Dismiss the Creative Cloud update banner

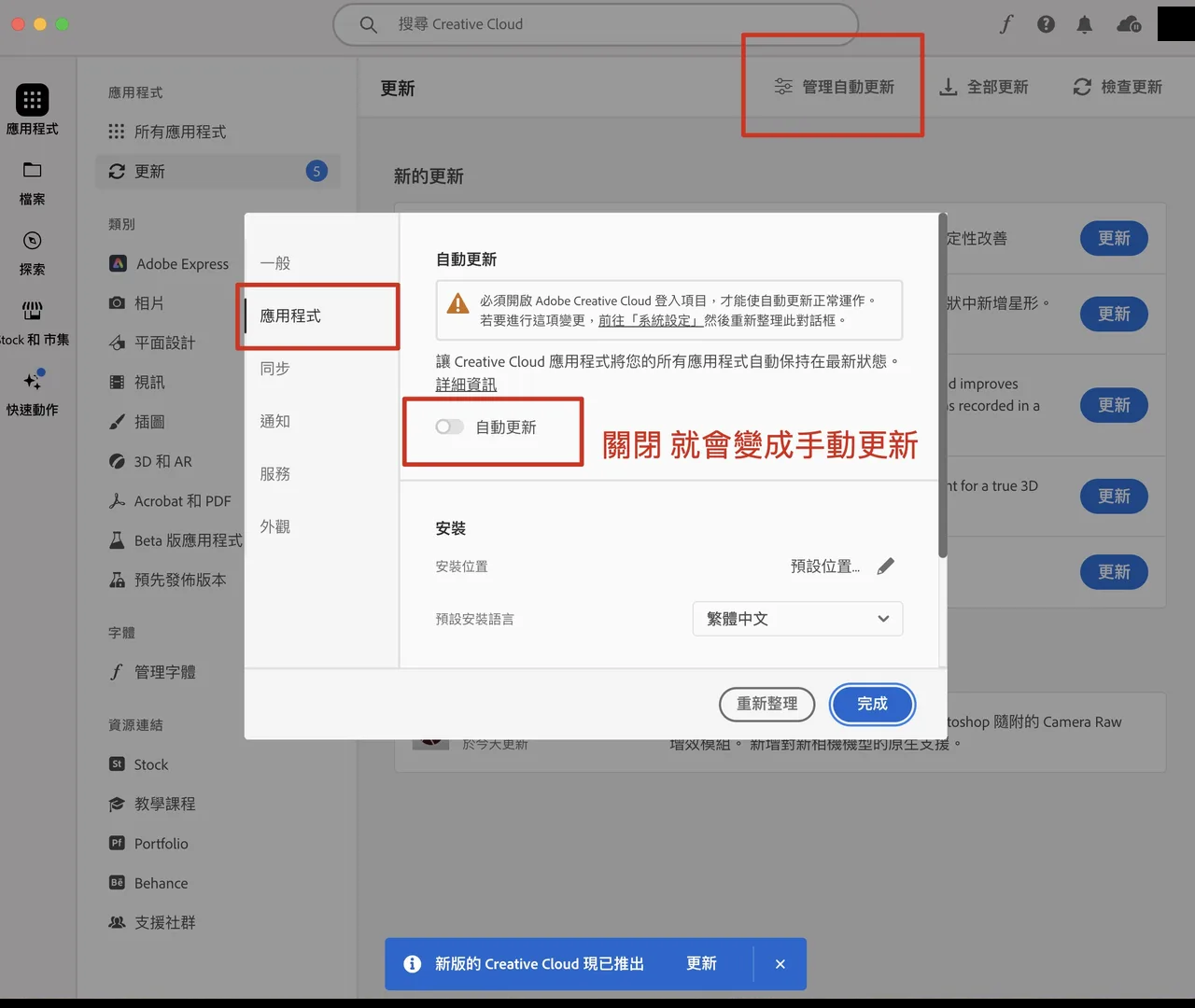coord(780,964)
